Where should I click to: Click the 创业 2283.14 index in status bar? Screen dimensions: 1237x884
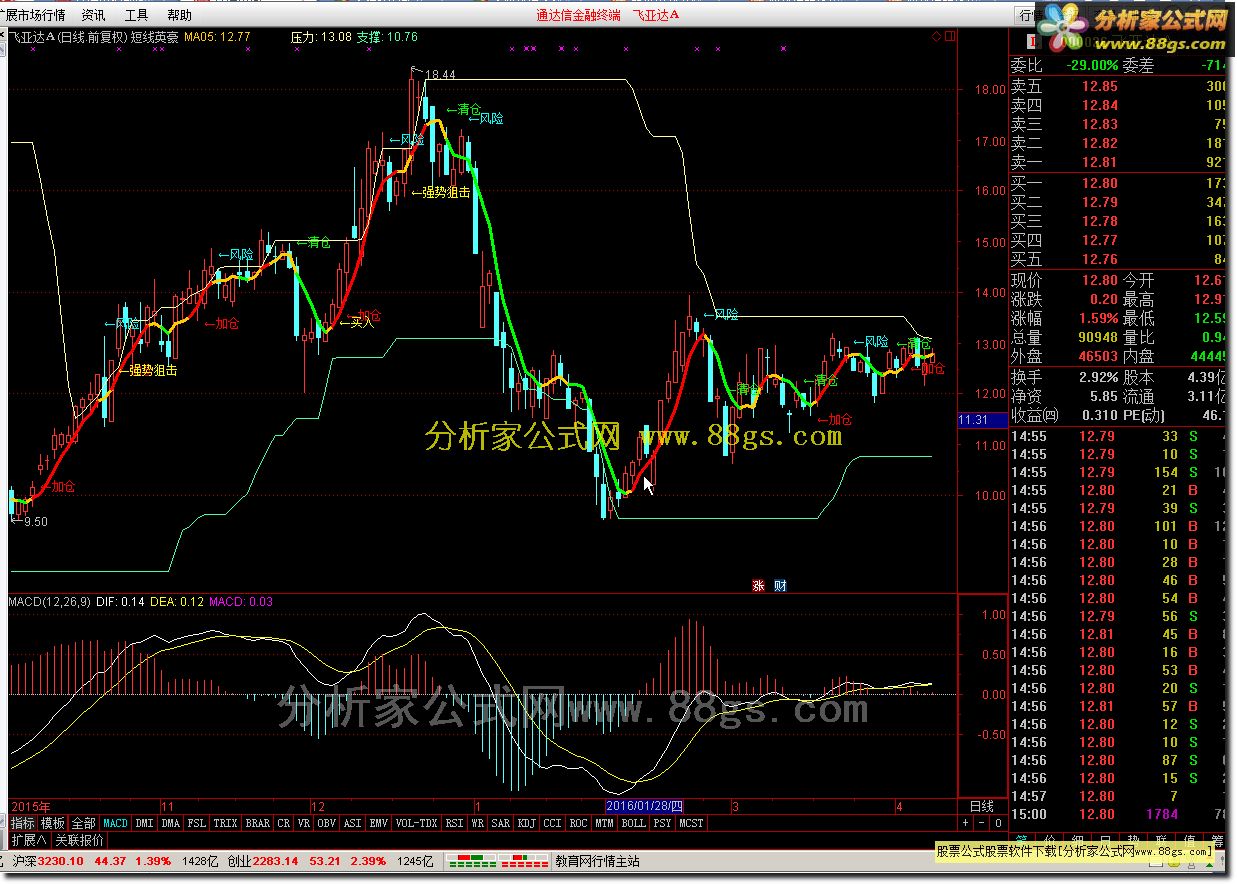[263, 861]
